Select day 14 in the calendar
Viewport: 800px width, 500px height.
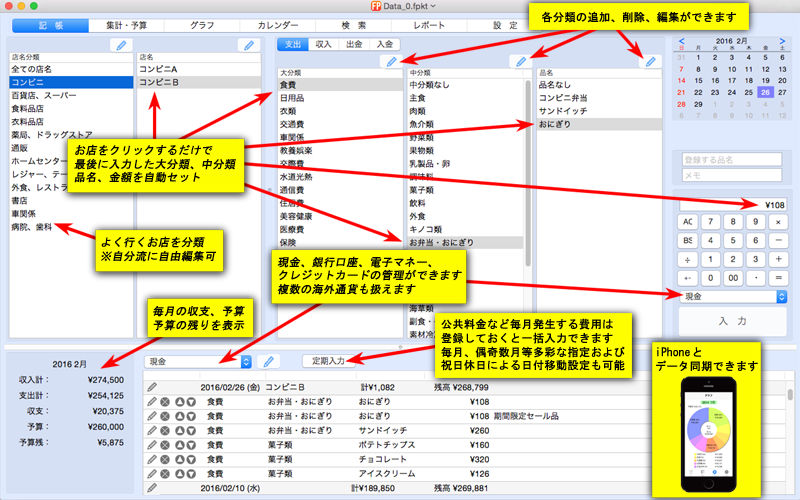click(682, 81)
